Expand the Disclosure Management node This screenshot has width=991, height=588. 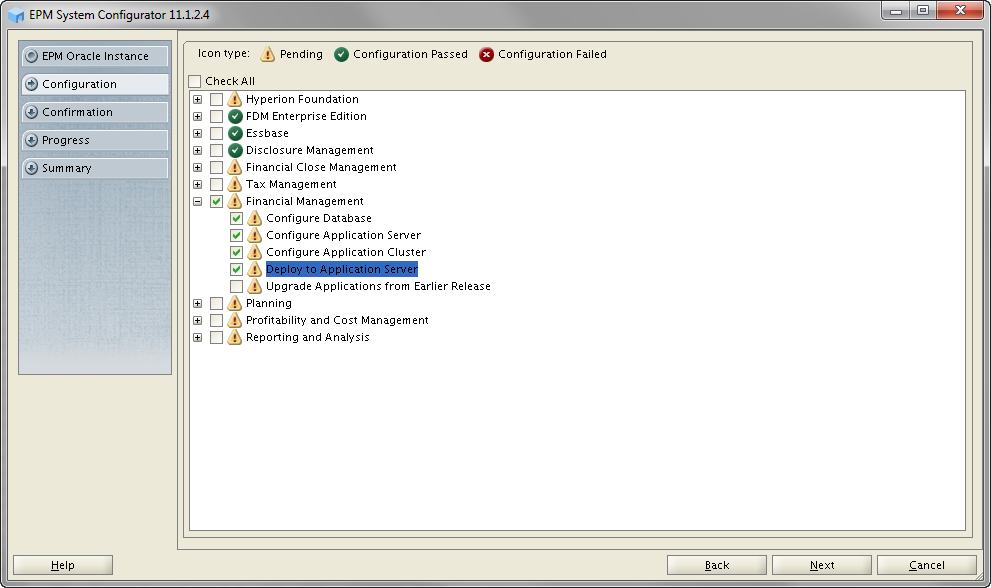click(x=197, y=150)
